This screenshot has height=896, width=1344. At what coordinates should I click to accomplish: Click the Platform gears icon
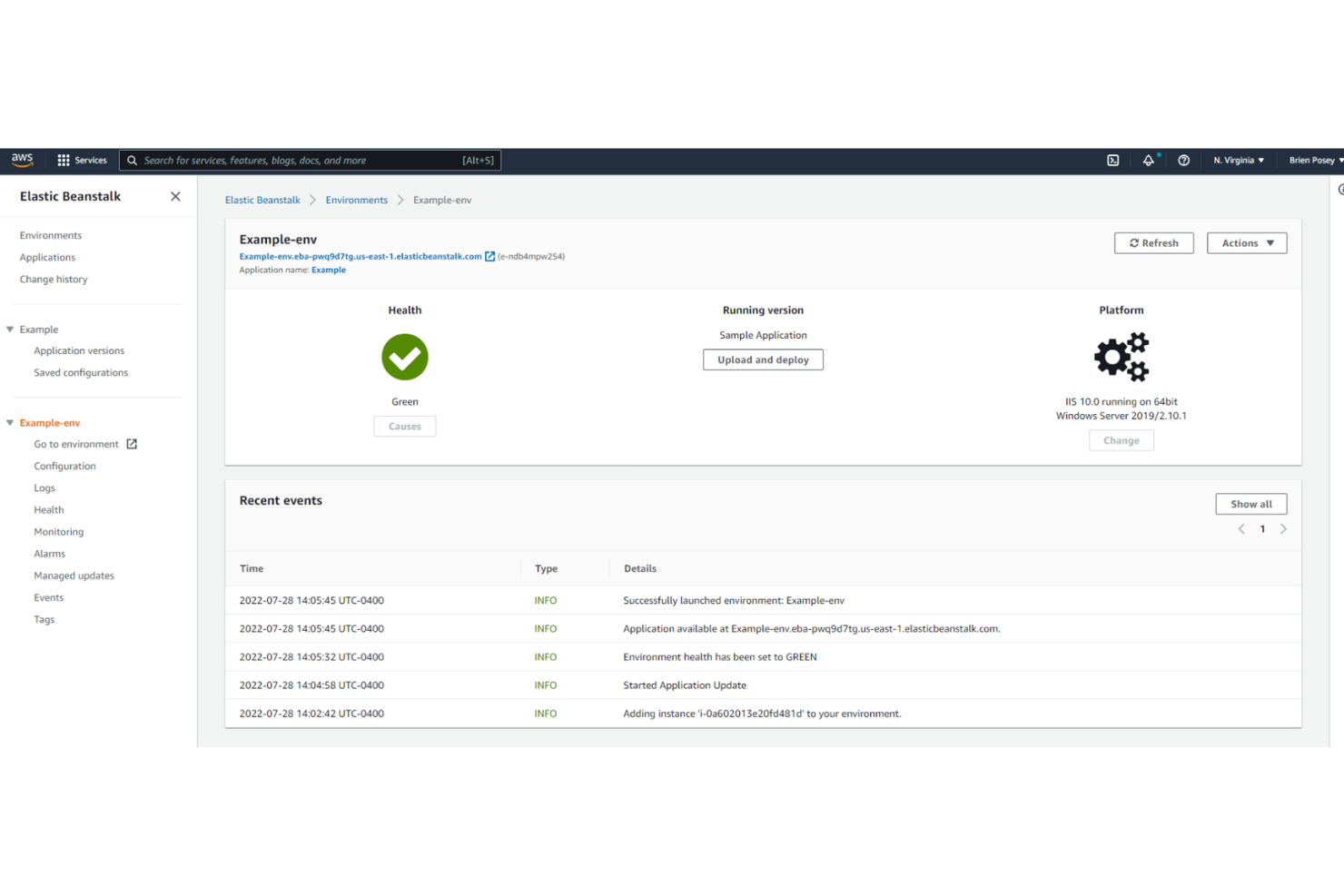tap(1121, 356)
